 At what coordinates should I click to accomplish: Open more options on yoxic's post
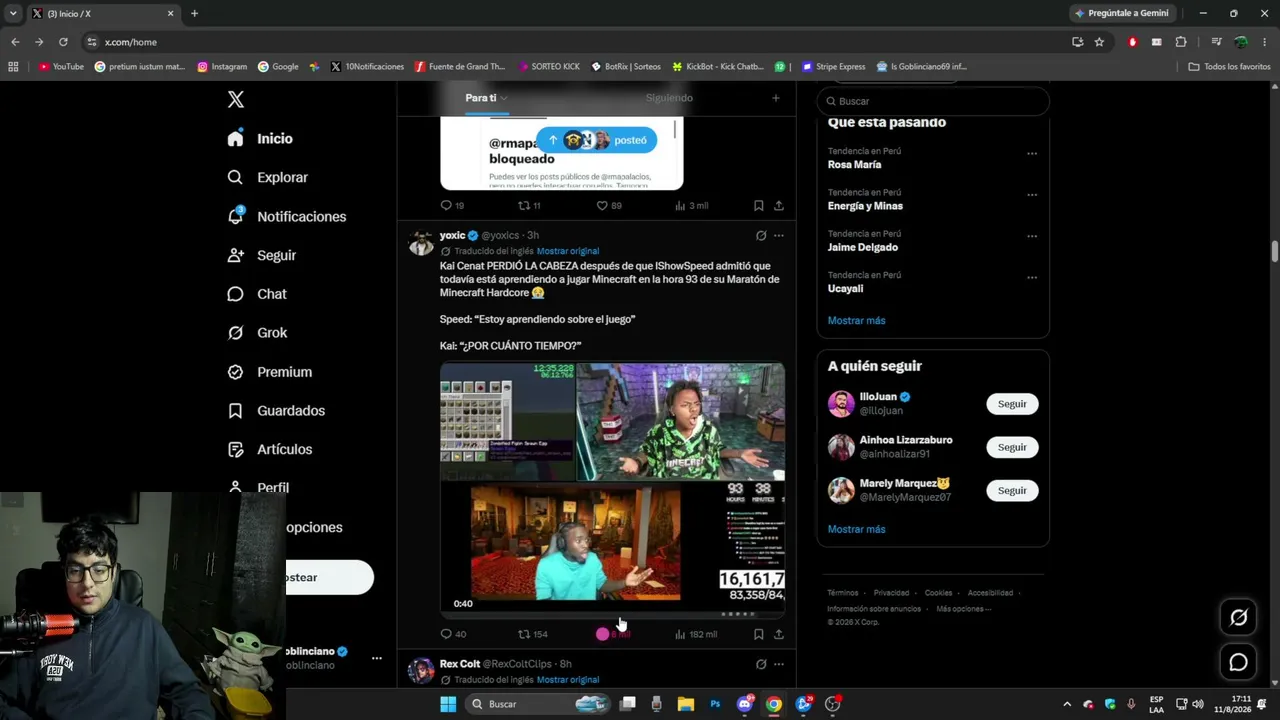pyautogui.click(x=779, y=236)
